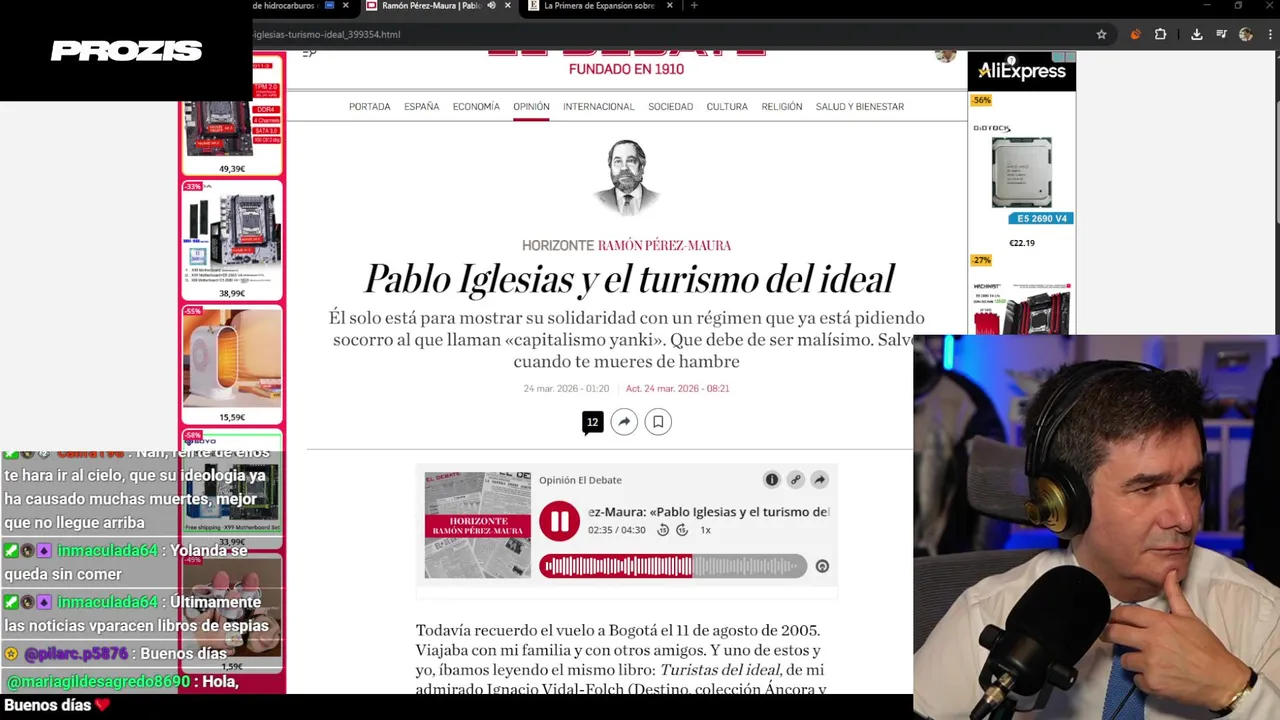The height and width of the screenshot is (720, 1280).
Task: Click the address bar URL
Action: [x=326, y=34]
